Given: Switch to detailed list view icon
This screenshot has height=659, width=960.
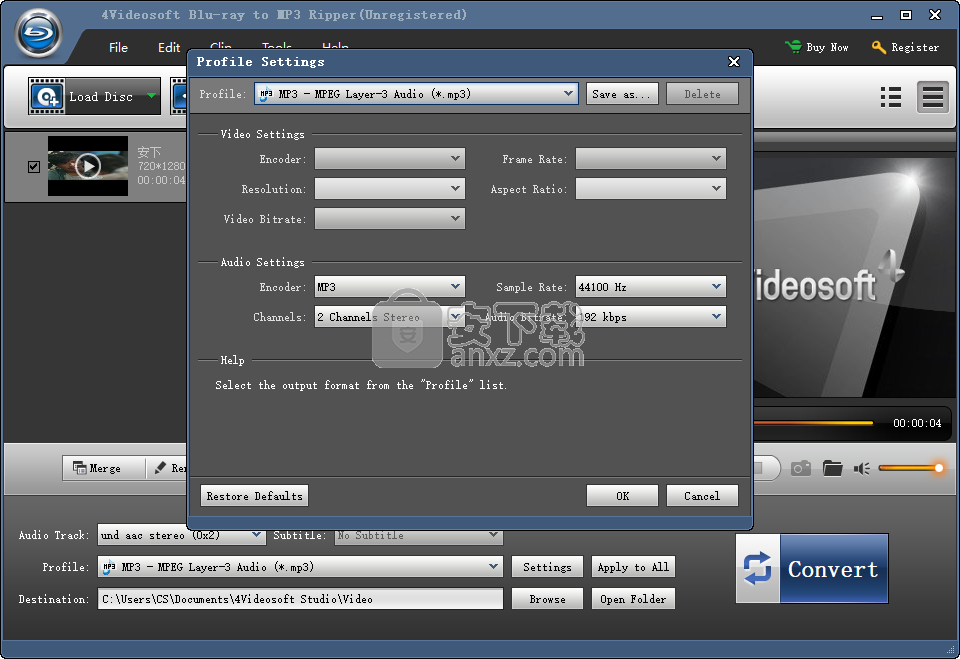Looking at the screenshot, I should [891, 97].
